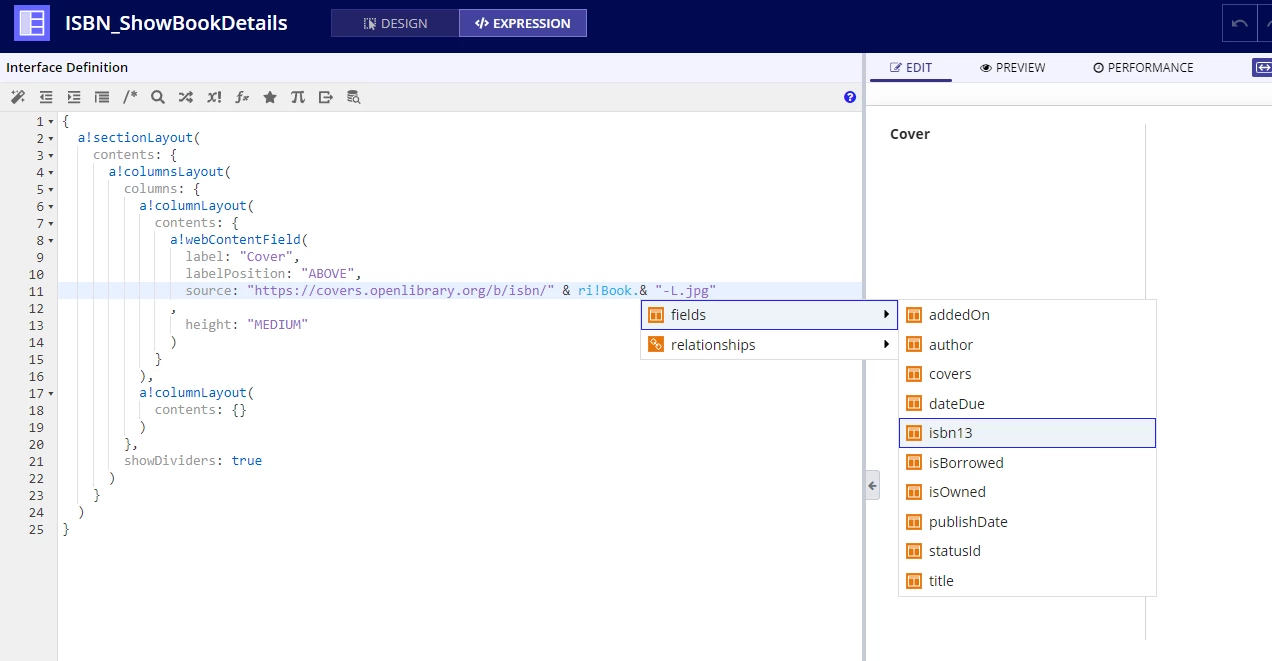Collapse pane with the left arrow handle

(872, 485)
